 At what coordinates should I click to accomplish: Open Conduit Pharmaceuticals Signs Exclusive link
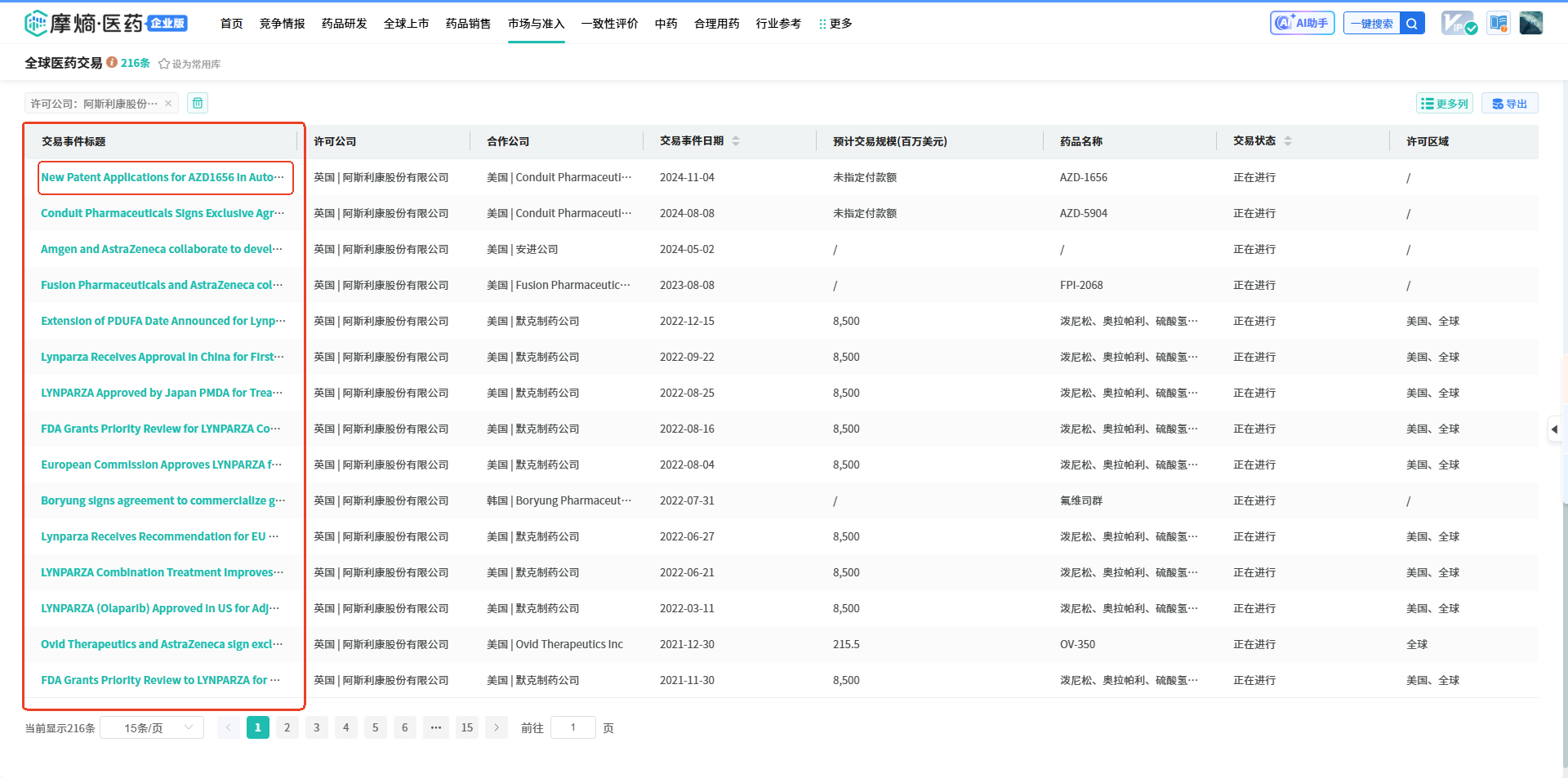click(163, 213)
